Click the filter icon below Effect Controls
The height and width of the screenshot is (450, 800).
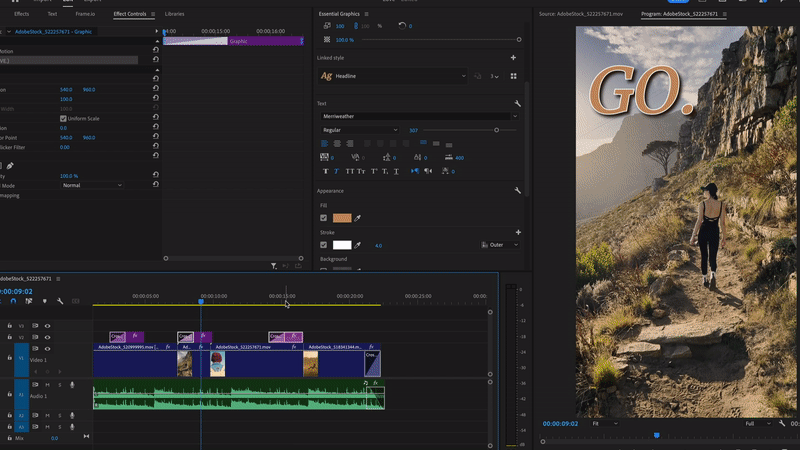click(274, 266)
